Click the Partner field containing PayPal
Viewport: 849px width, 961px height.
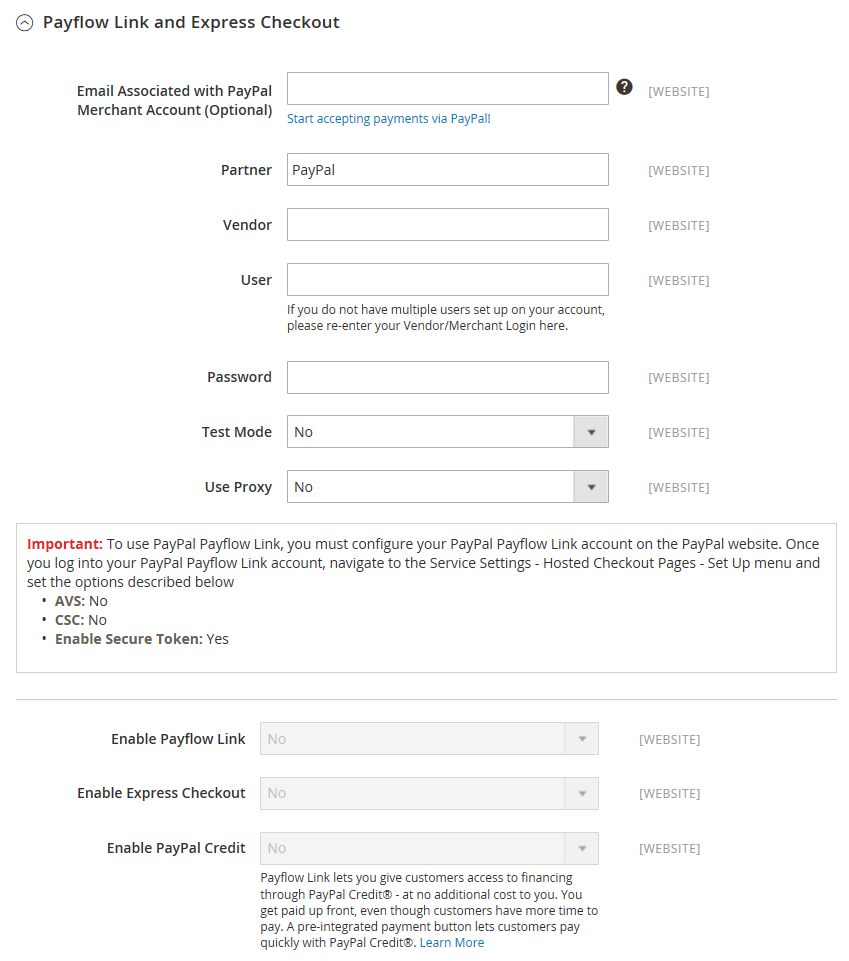[447, 170]
